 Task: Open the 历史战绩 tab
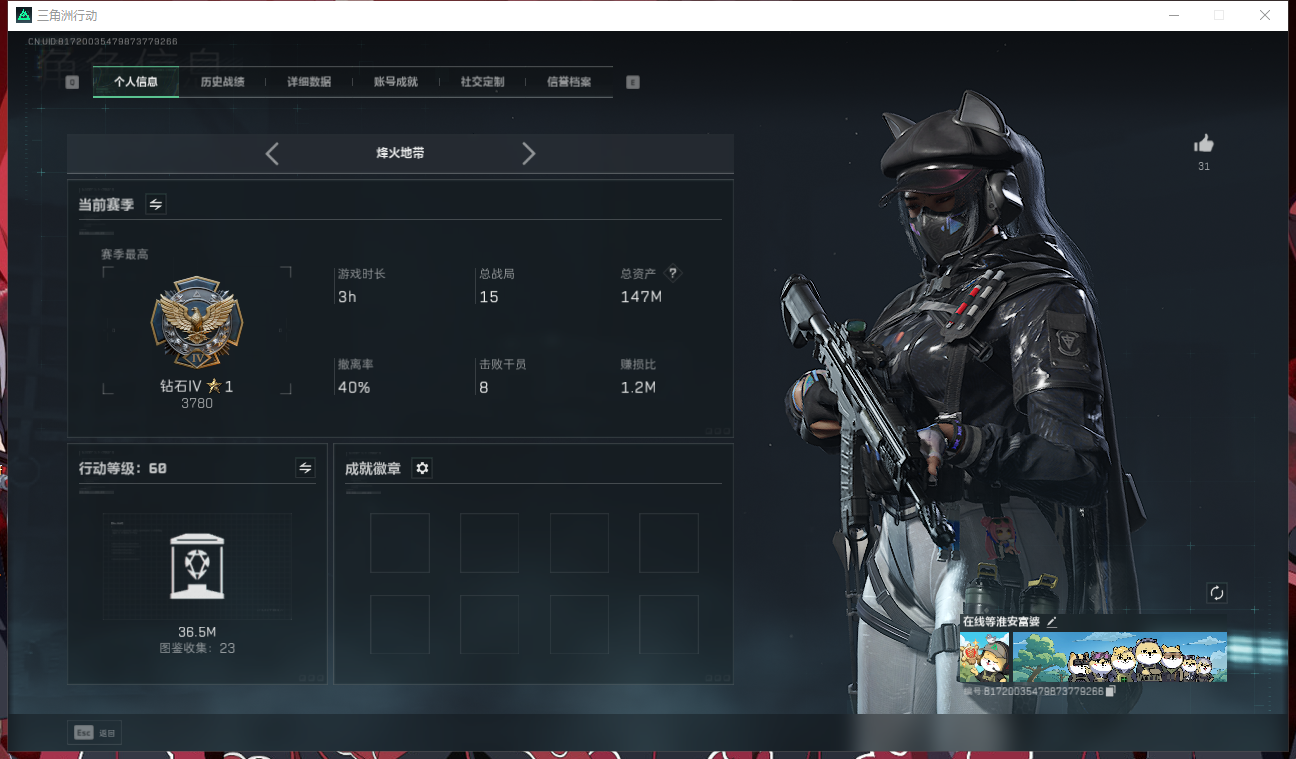[222, 82]
